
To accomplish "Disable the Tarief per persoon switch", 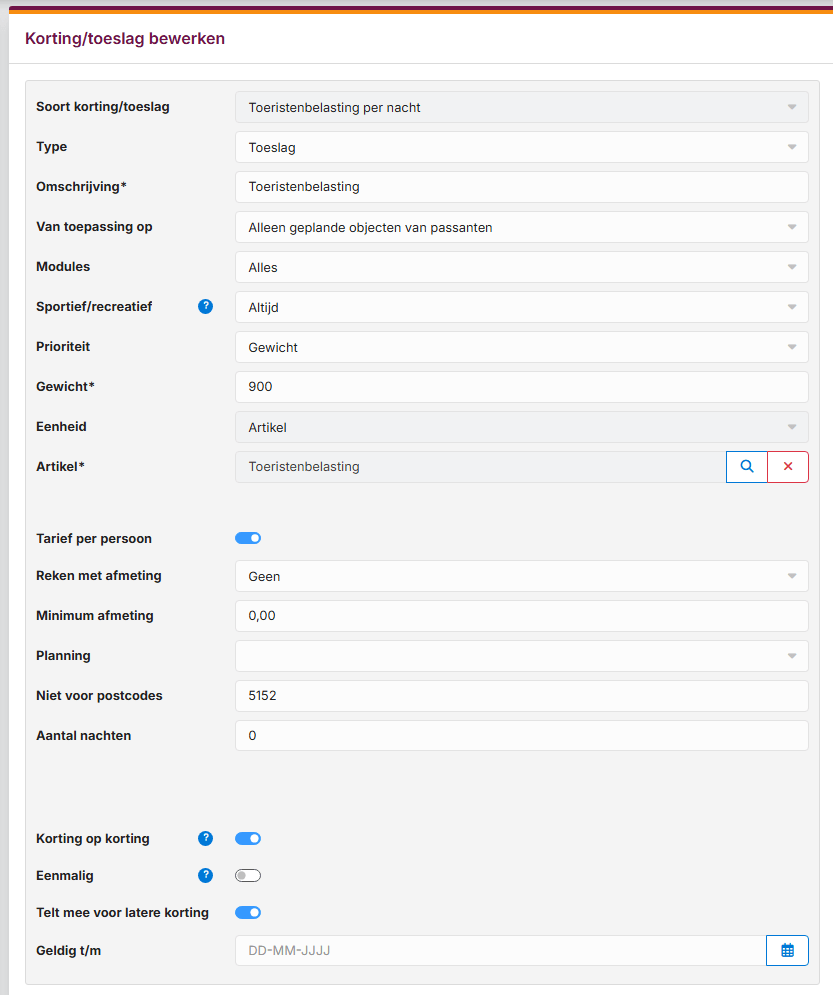I will [x=248, y=539].
